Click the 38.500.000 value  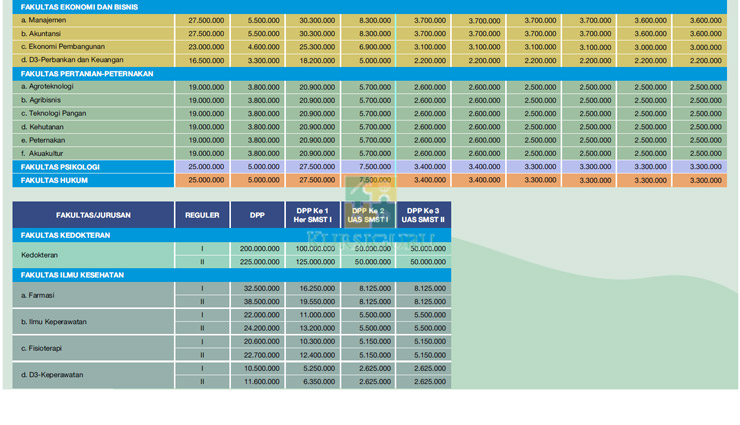[x=261, y=301]
